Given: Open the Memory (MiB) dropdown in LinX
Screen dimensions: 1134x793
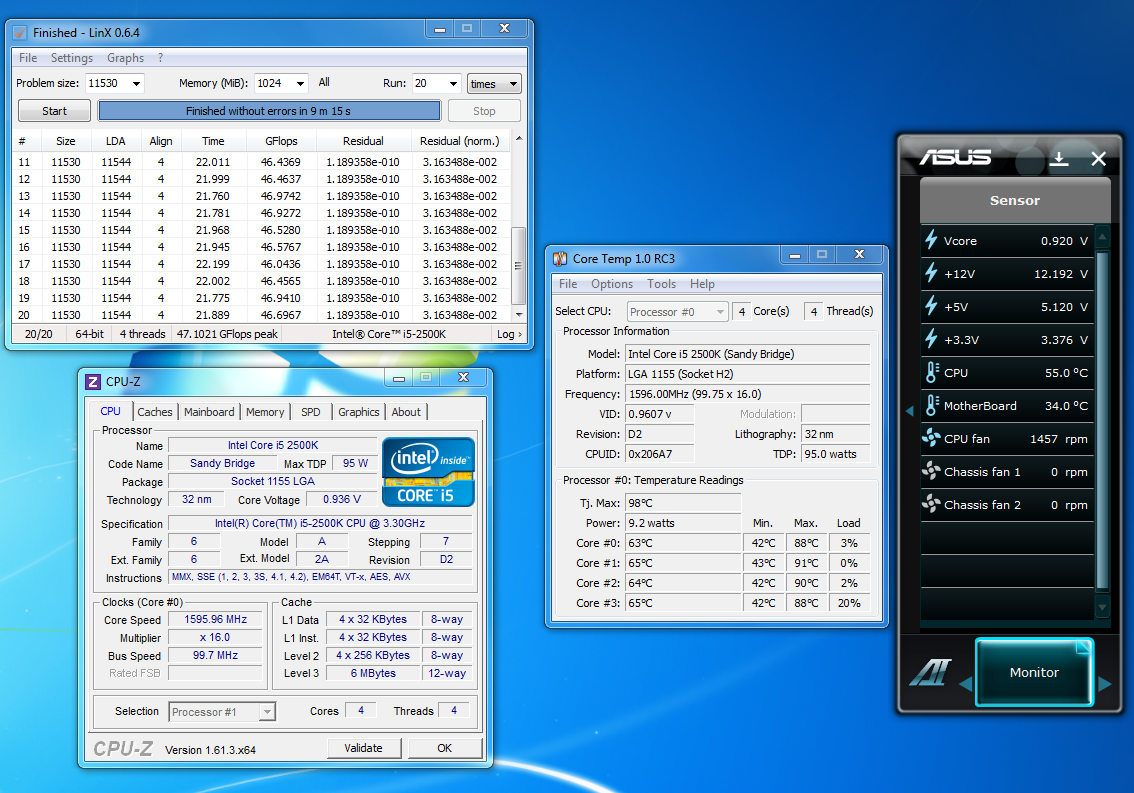Looking at the screenshot, I should pos(300,83).
